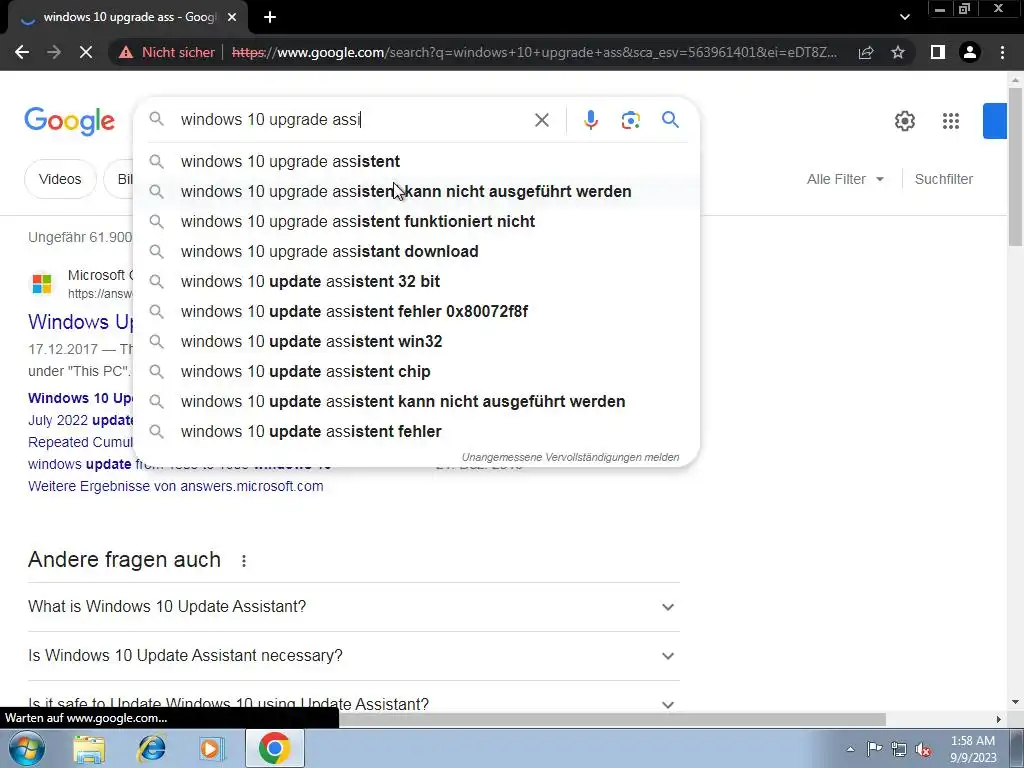This screenshot has height=768, width=1024.
Task: Clear the search box text
Action: pos(541,120)
